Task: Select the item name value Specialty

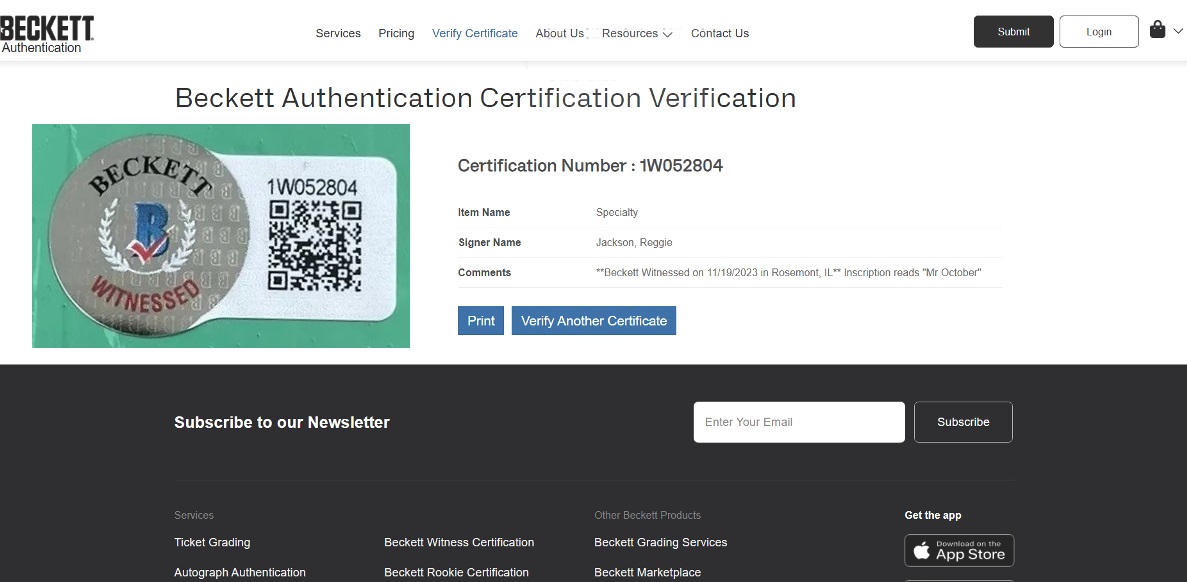Action: pyautogui.click(x=617, y=213)
